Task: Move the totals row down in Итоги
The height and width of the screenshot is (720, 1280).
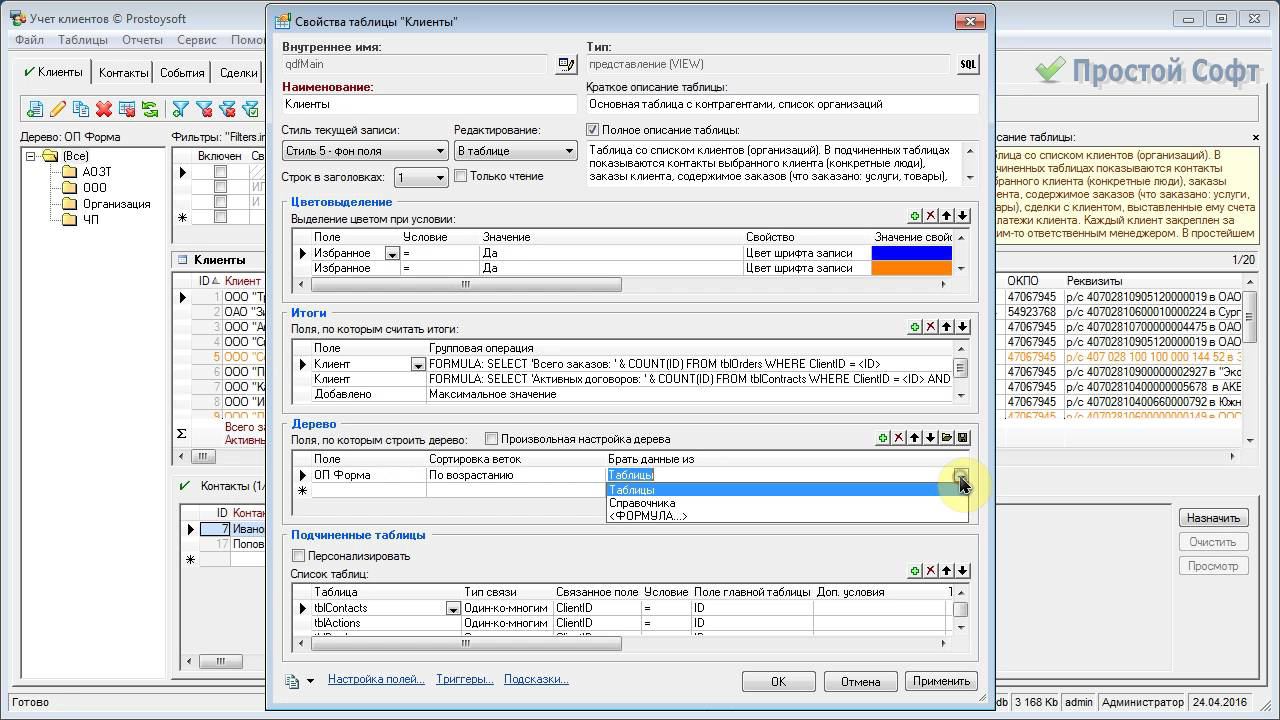Action: (962, 327)
